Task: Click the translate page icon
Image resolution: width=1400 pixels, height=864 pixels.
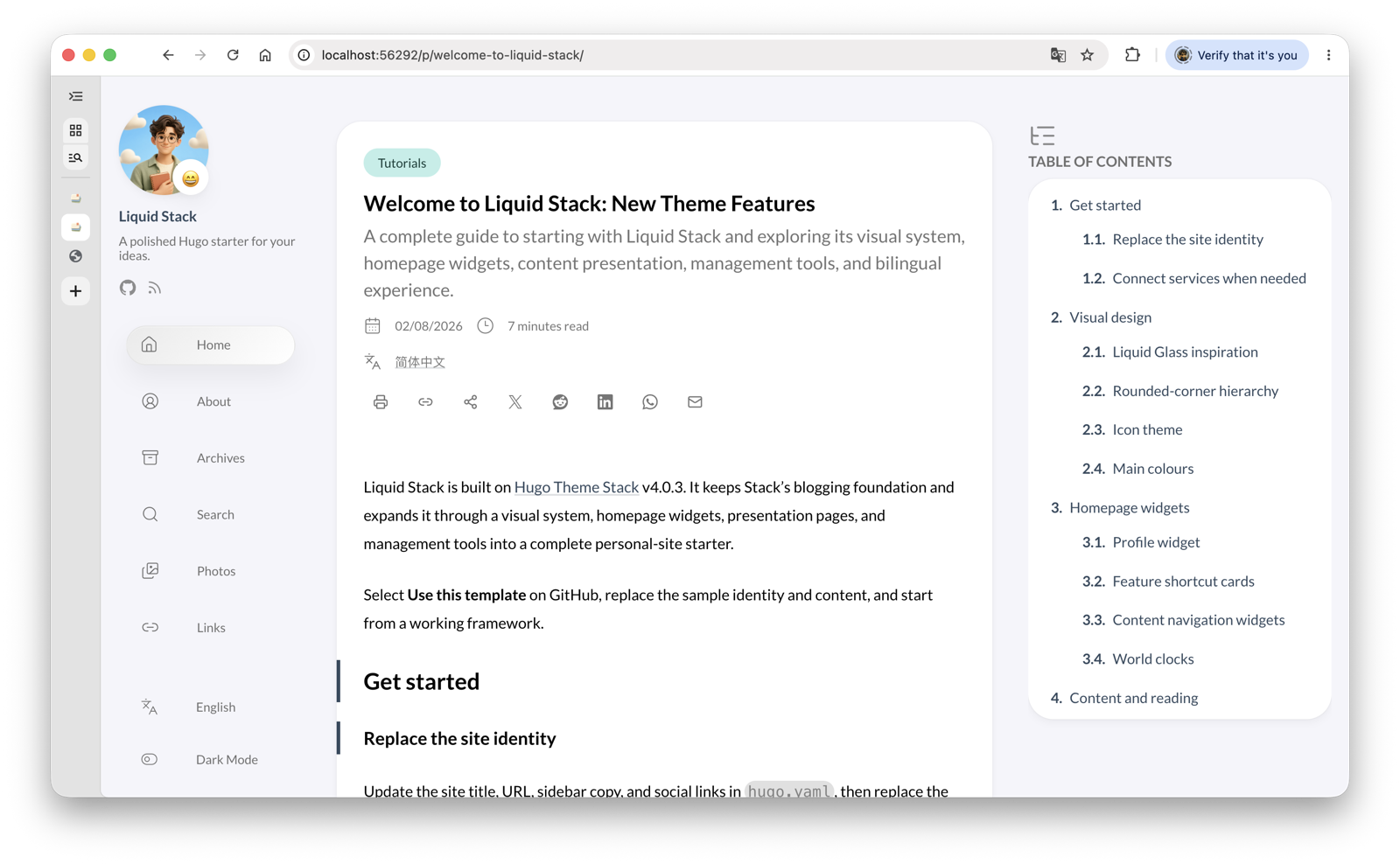Action: 1058,55
